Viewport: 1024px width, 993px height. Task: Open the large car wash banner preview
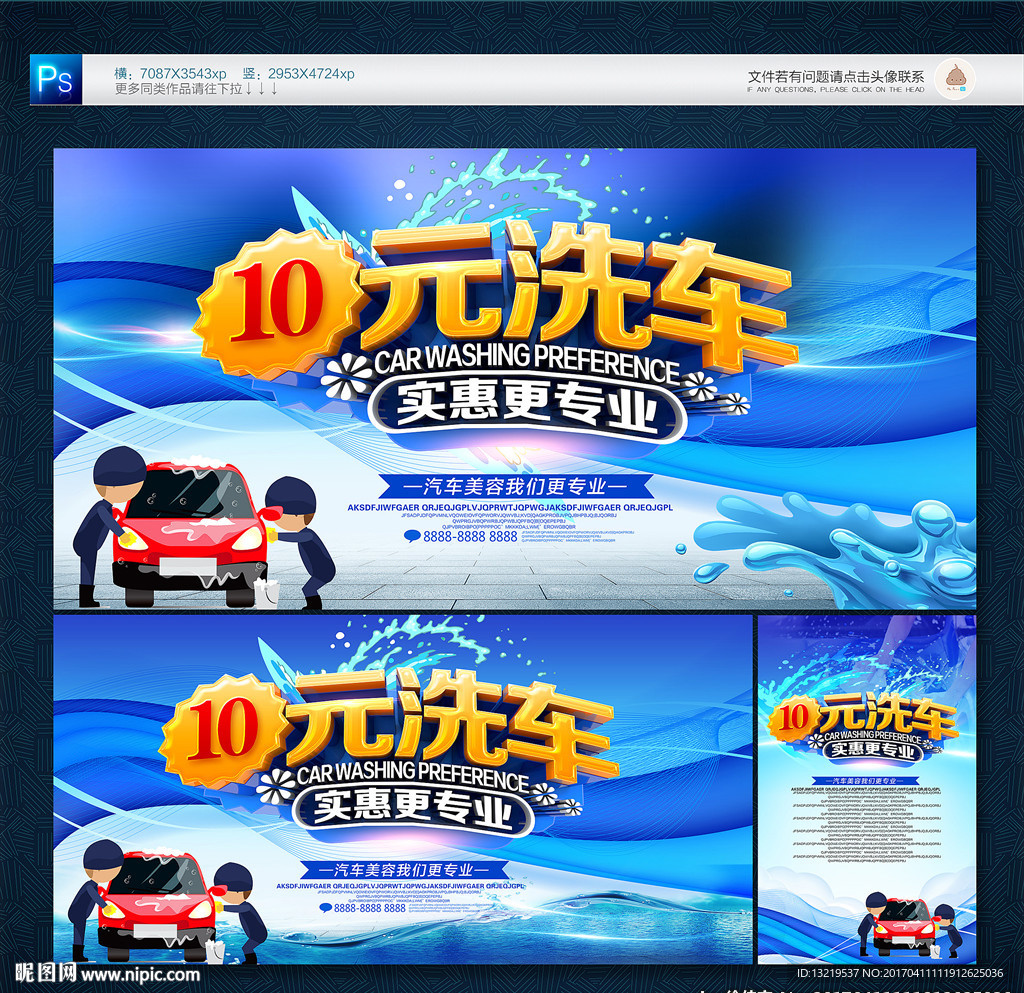[x=515, y=379]
